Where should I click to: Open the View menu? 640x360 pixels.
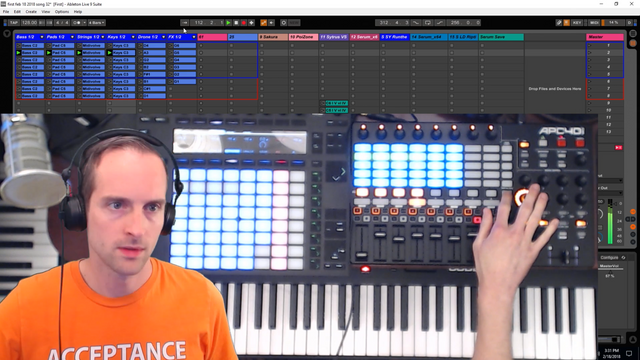pyautogui.click(x=46, y=12)
